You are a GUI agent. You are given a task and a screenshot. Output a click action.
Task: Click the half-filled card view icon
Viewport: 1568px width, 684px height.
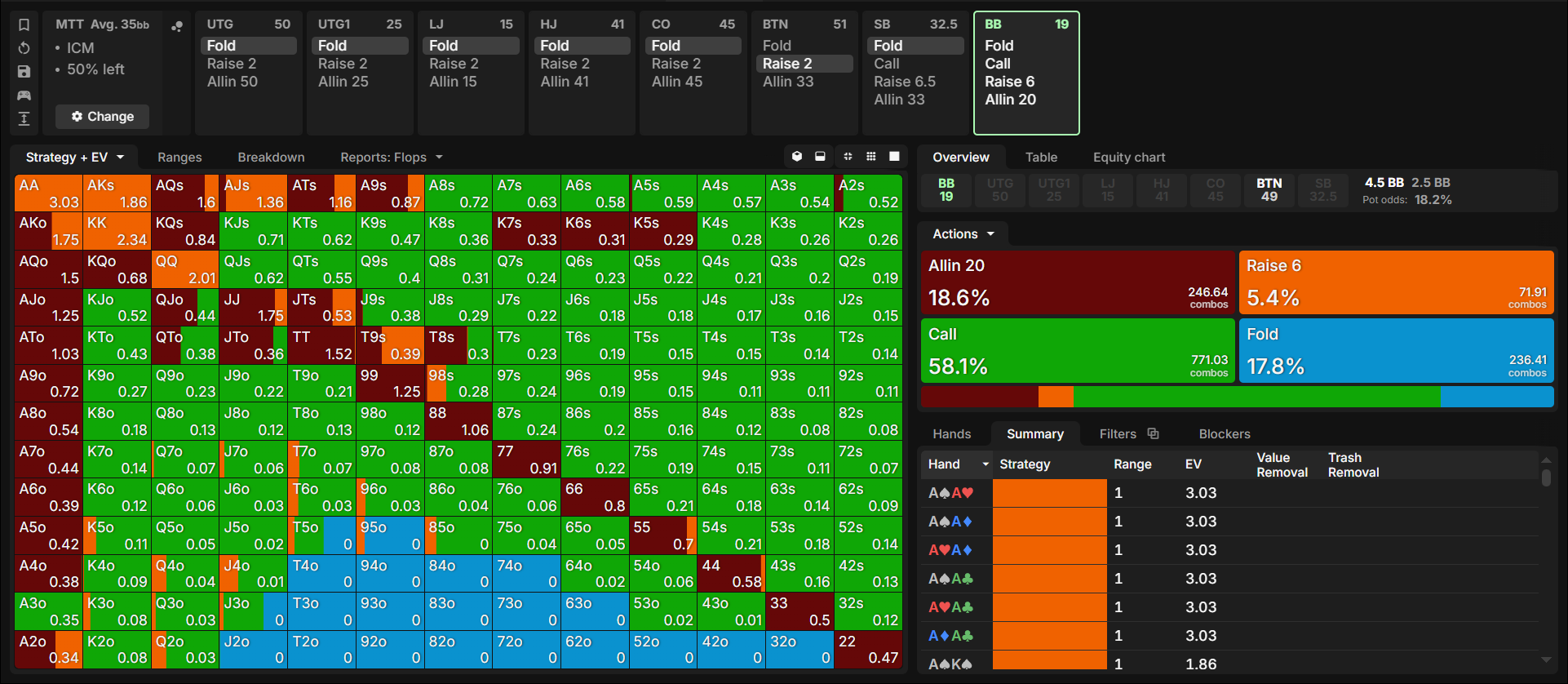coord(821,157)
